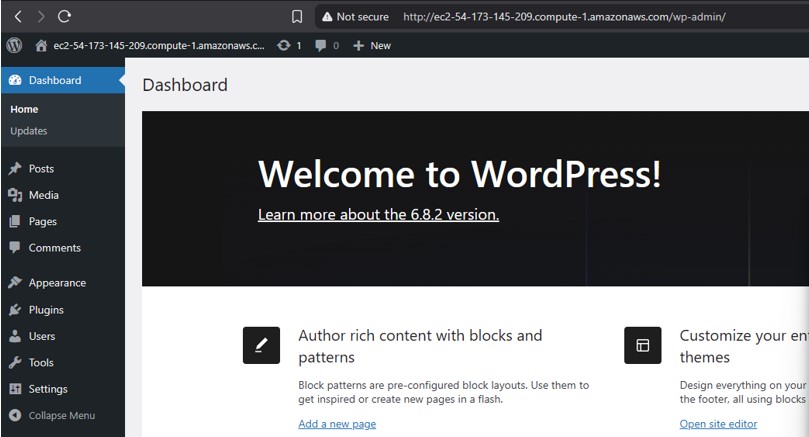The height and width of the screenshot is (437, 809).
Task: Bookmark this page using bookmark icon
Action: click(x=297, y=16)
